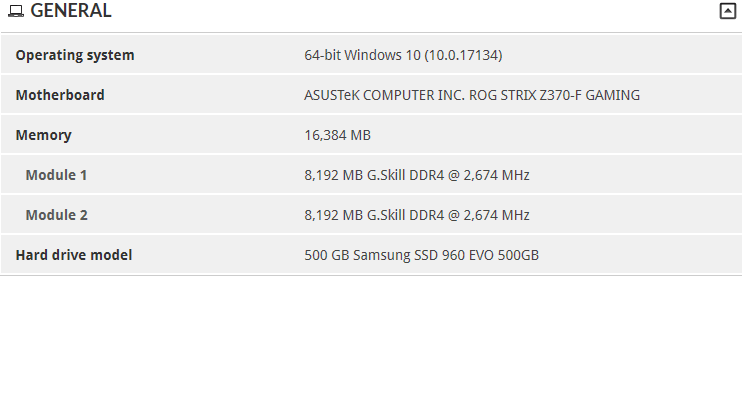Select the Memory row label

[x=44, y=135]
